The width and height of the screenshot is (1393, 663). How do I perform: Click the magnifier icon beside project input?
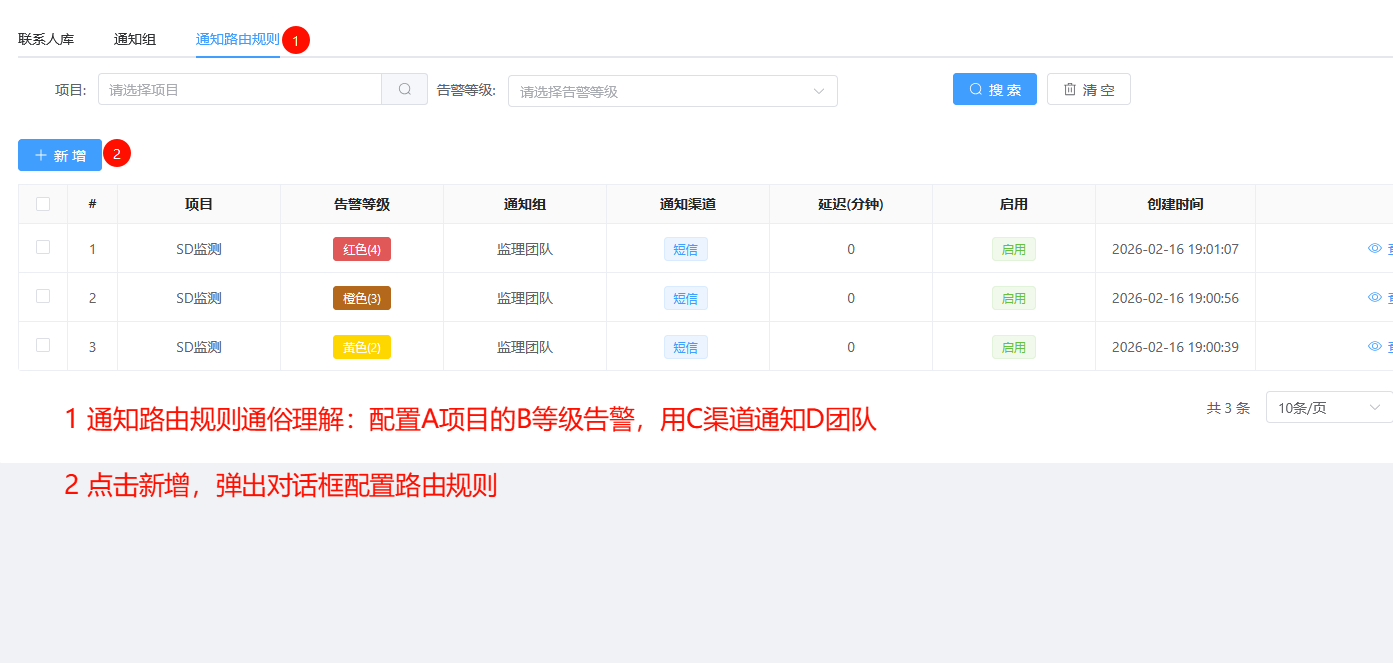coord(405,89)
